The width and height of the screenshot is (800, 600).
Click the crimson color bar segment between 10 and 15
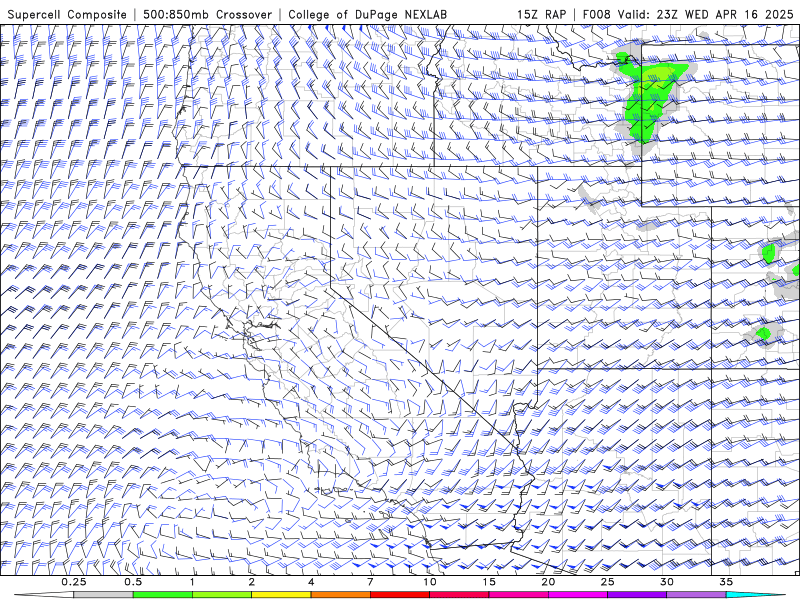pyautogui.click(x=459, y=595)
